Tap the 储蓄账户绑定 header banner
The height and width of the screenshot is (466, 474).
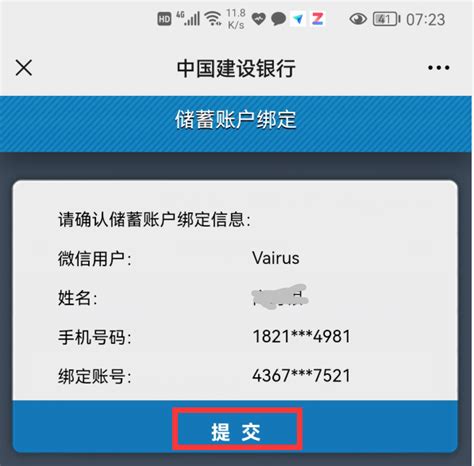coord(236,124)
